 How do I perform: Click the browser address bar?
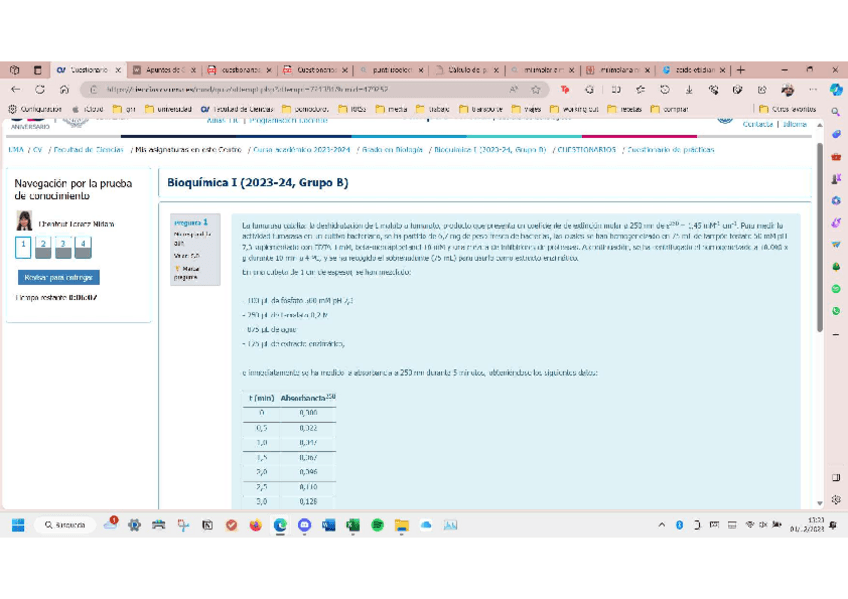click(x=300, y=89)
